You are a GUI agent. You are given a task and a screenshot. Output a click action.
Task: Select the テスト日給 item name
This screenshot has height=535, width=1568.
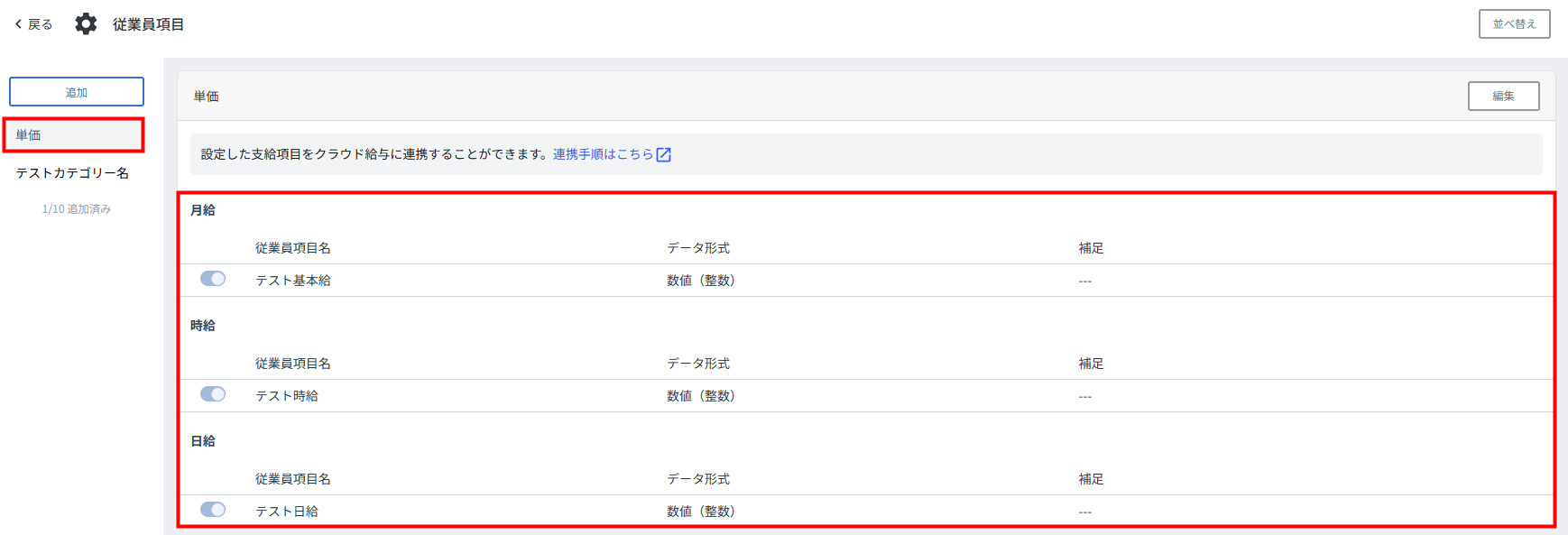click(x=286, y=512)
